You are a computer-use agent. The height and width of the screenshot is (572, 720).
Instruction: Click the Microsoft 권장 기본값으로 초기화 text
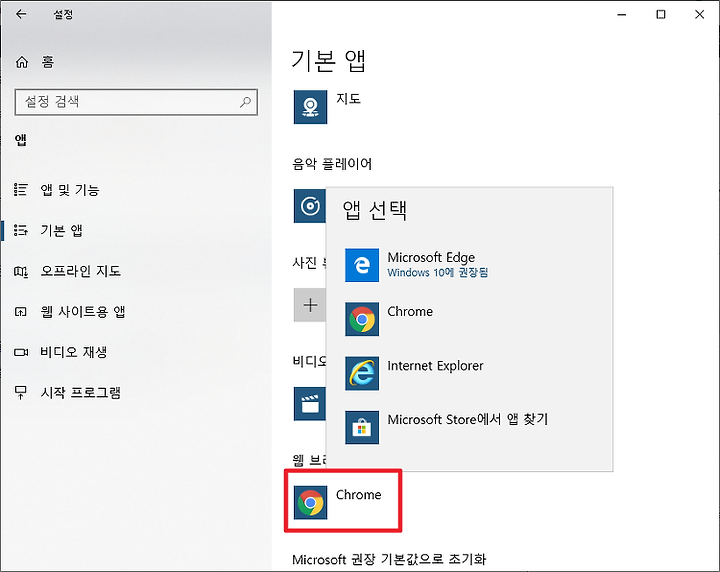pos(389,560)
